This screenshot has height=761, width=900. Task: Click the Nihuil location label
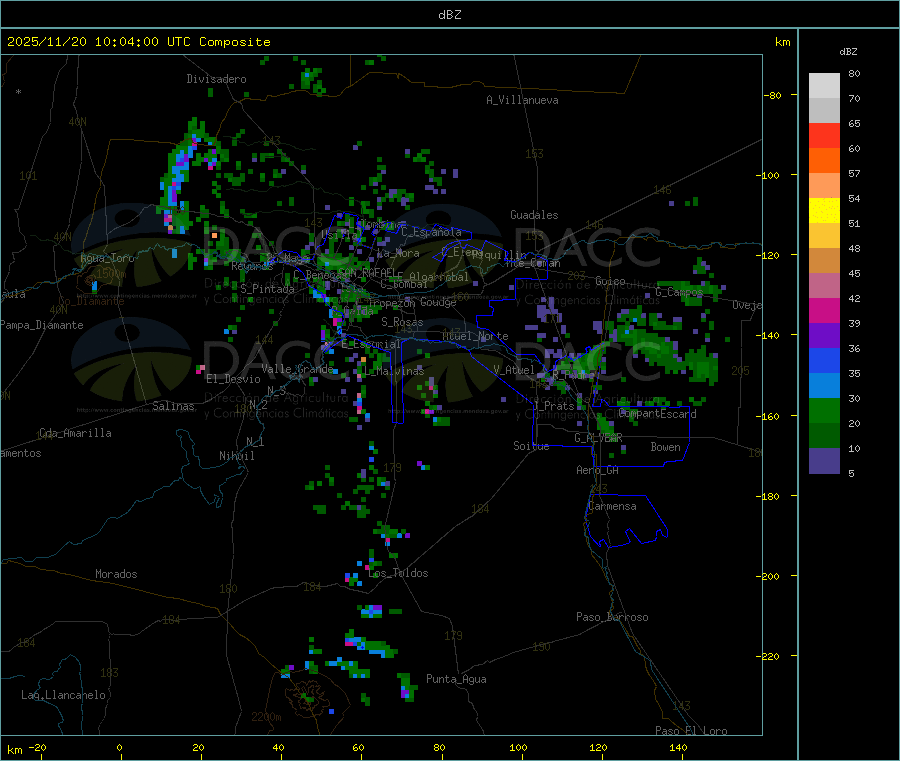[x=236, y=456]
